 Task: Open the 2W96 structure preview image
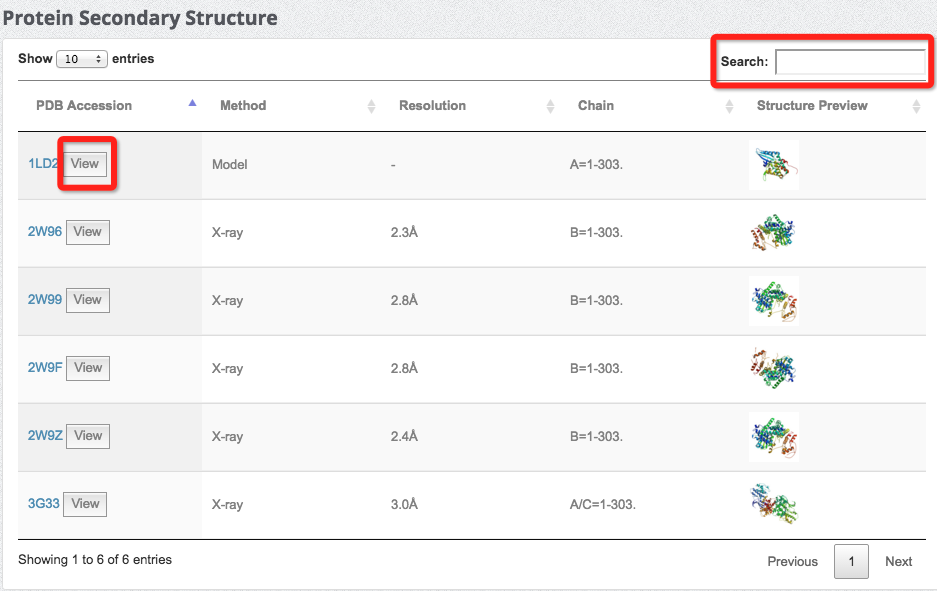click(773, 233)
